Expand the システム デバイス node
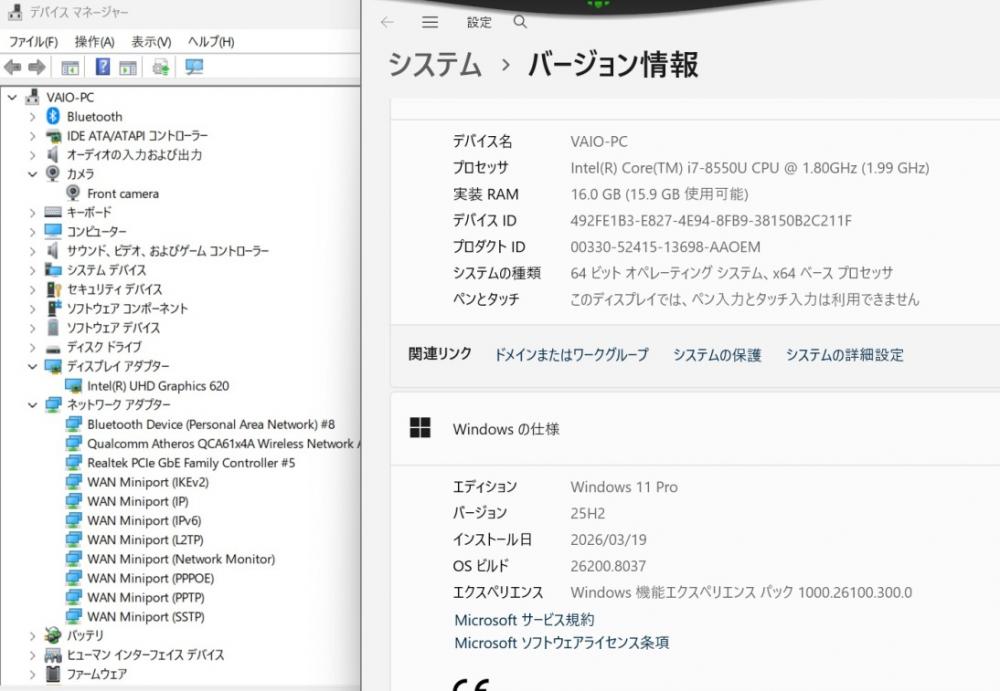 [33, 271]
